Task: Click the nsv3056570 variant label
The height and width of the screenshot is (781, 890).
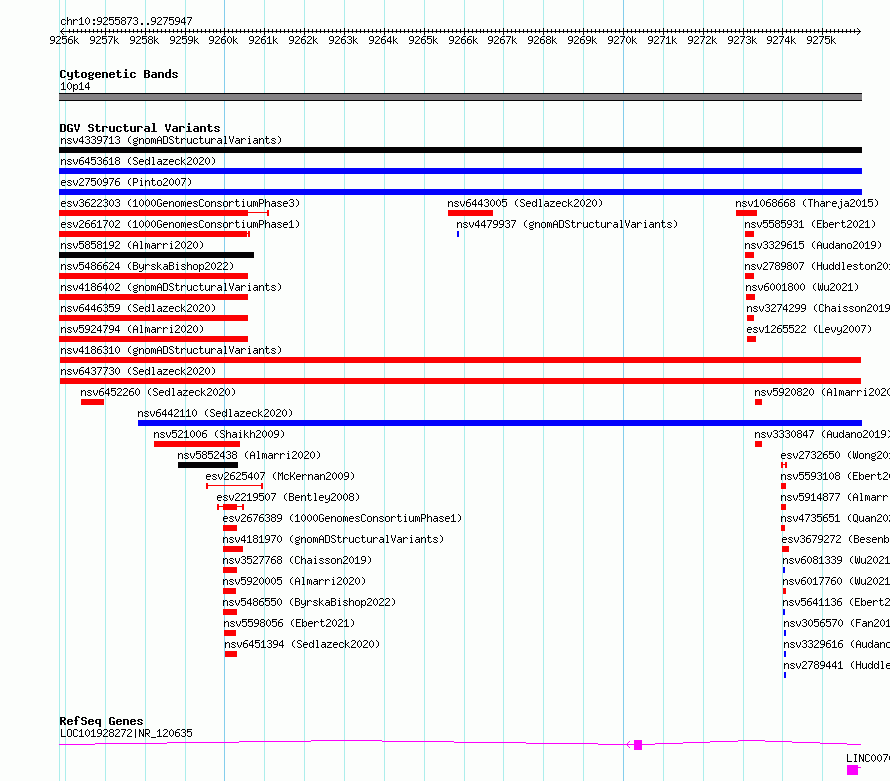Action: [837, 623]
